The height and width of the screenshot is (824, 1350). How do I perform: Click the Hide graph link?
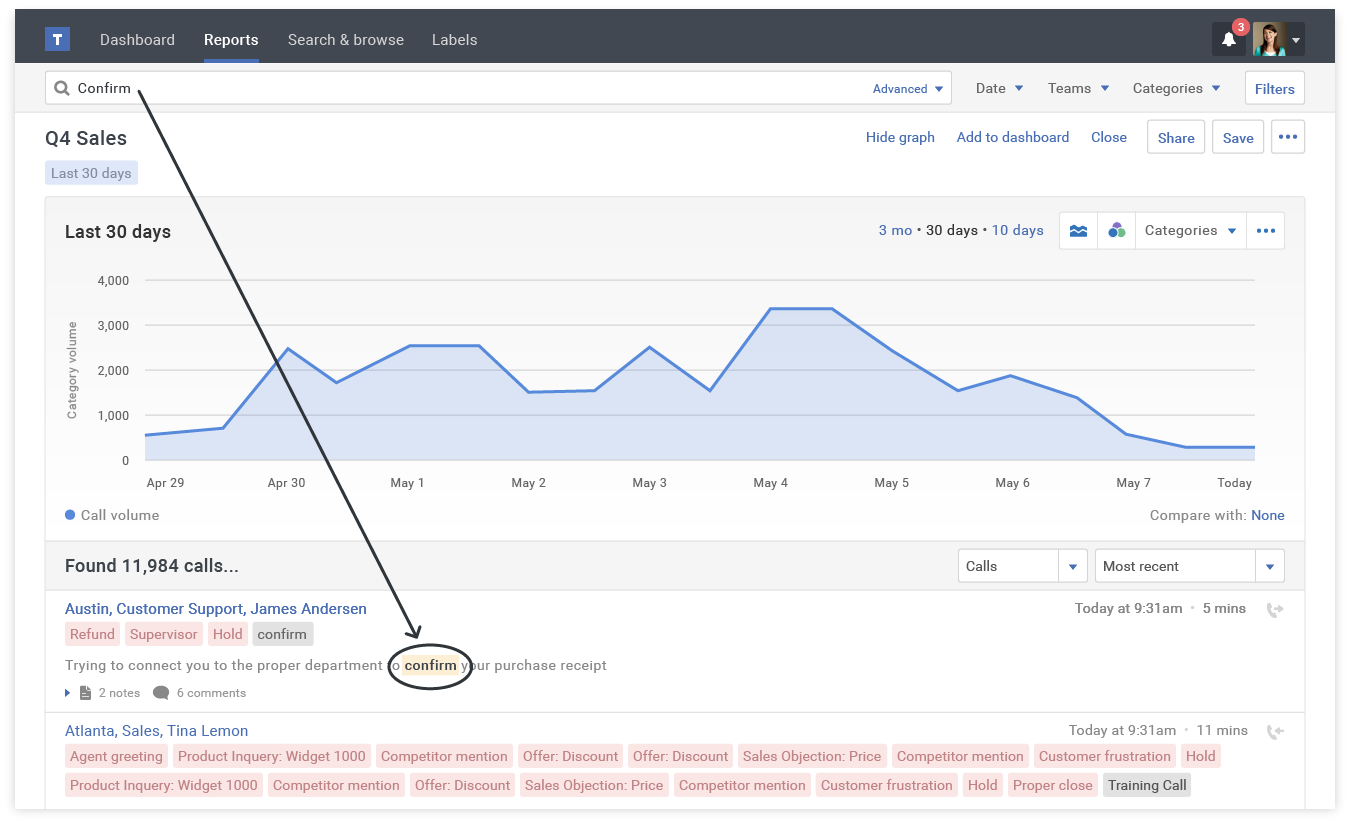(900, 137)
